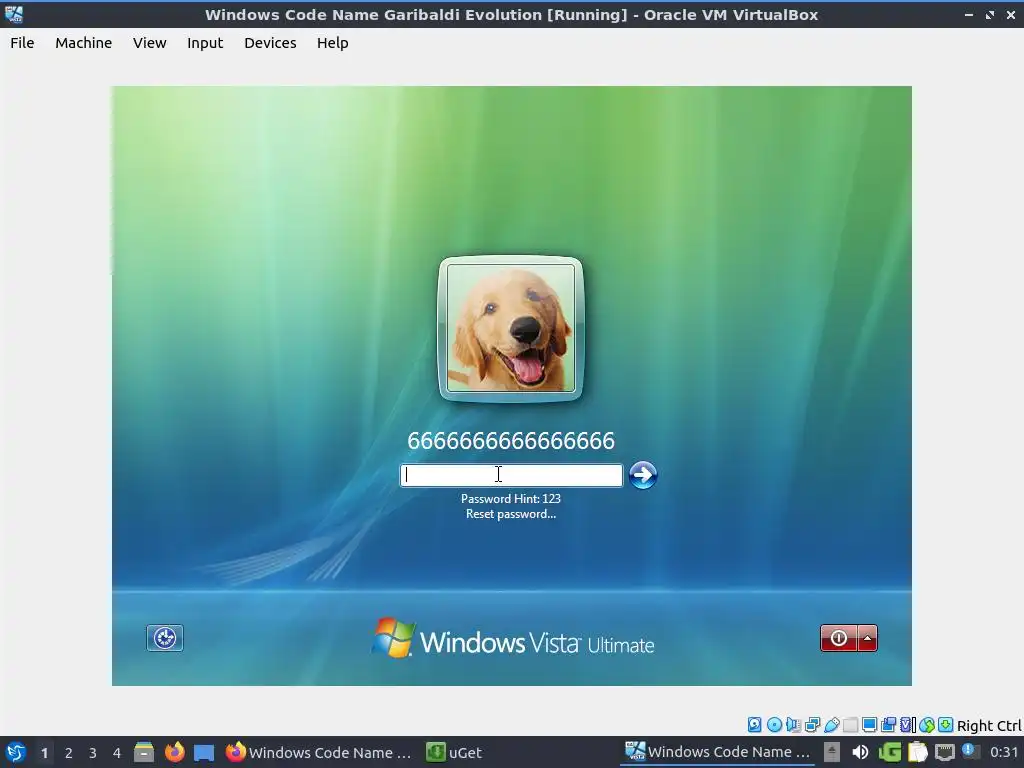Switch to virtual desktop 4

click(x=117, y=753)
